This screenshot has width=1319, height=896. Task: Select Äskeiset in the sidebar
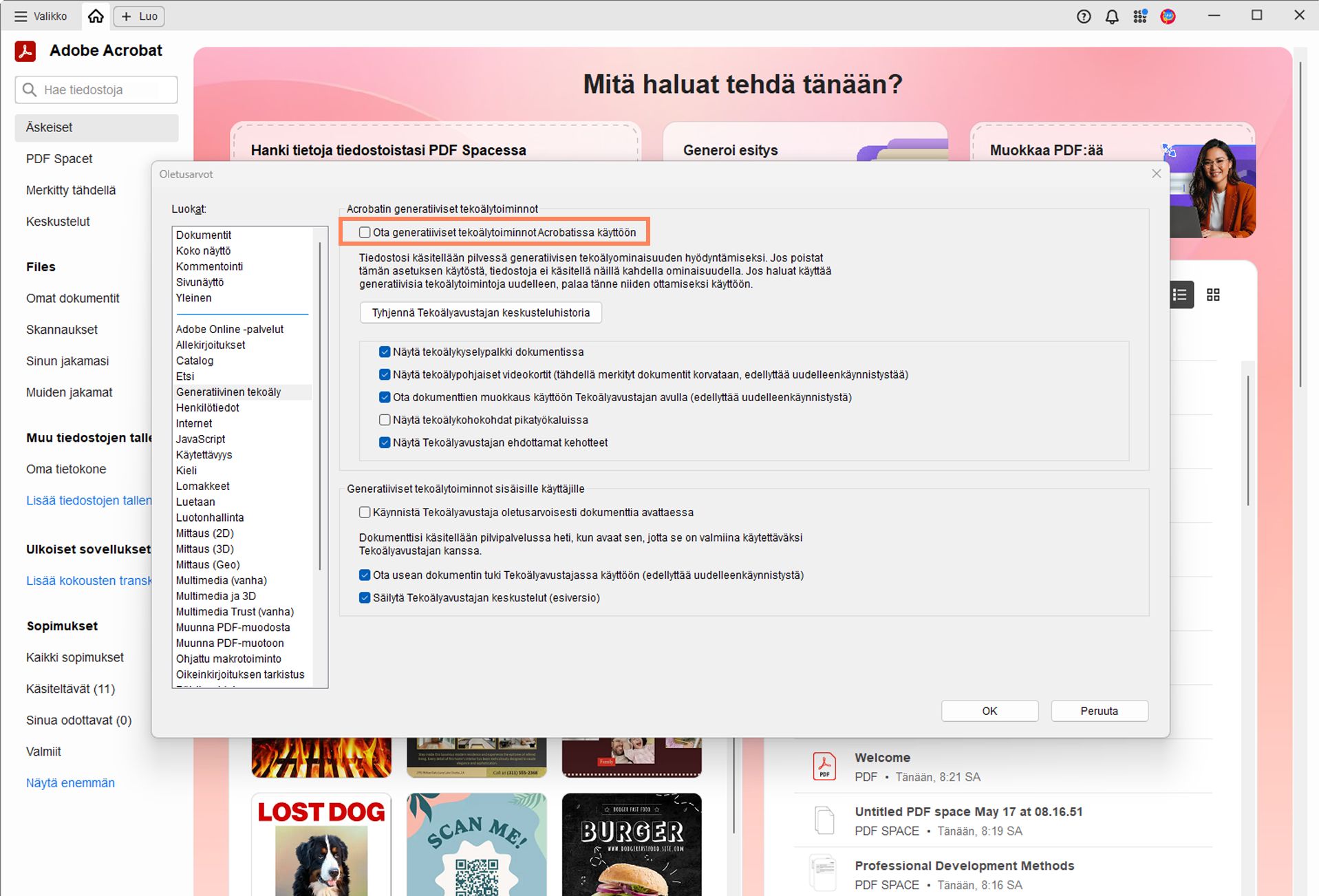click(x=96, y=127)
